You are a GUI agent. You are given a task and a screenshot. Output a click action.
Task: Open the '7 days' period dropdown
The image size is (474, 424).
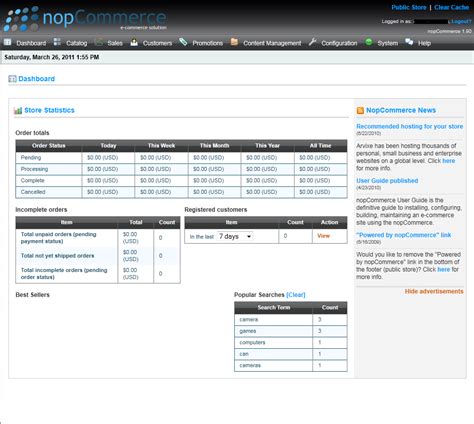[235, 236]
